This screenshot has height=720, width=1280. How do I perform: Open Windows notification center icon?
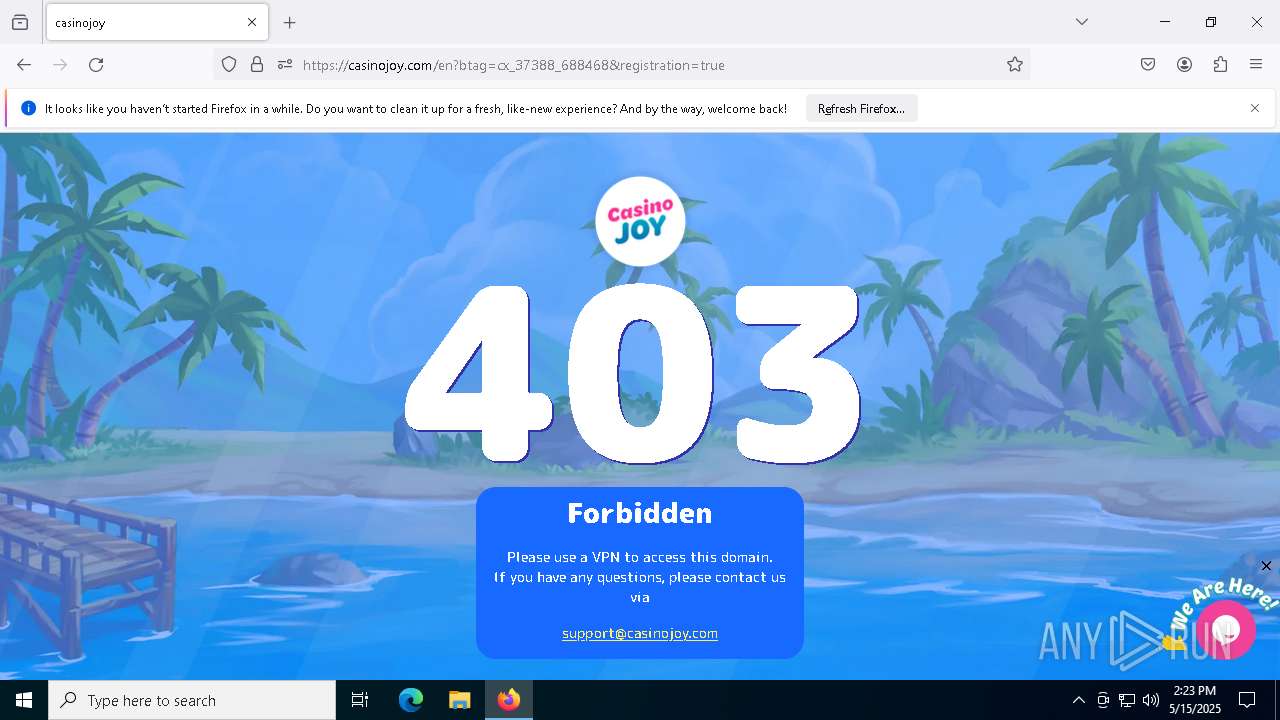(x=1247, y=700)
